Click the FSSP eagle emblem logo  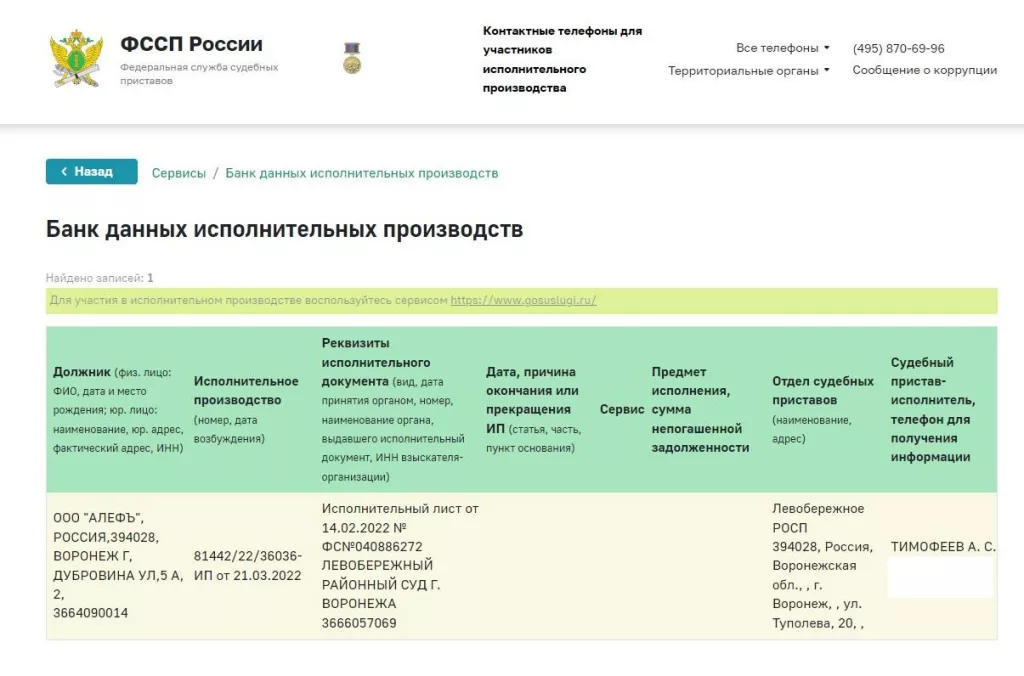click(76, 58)
